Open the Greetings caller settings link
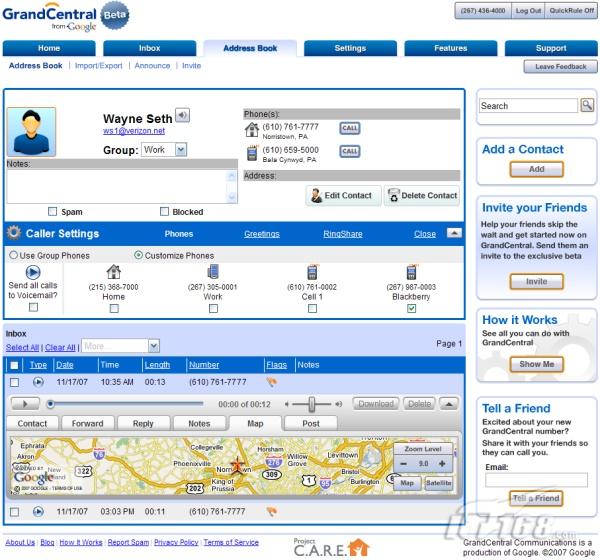The image size is (600, 560). coord(262,234)
